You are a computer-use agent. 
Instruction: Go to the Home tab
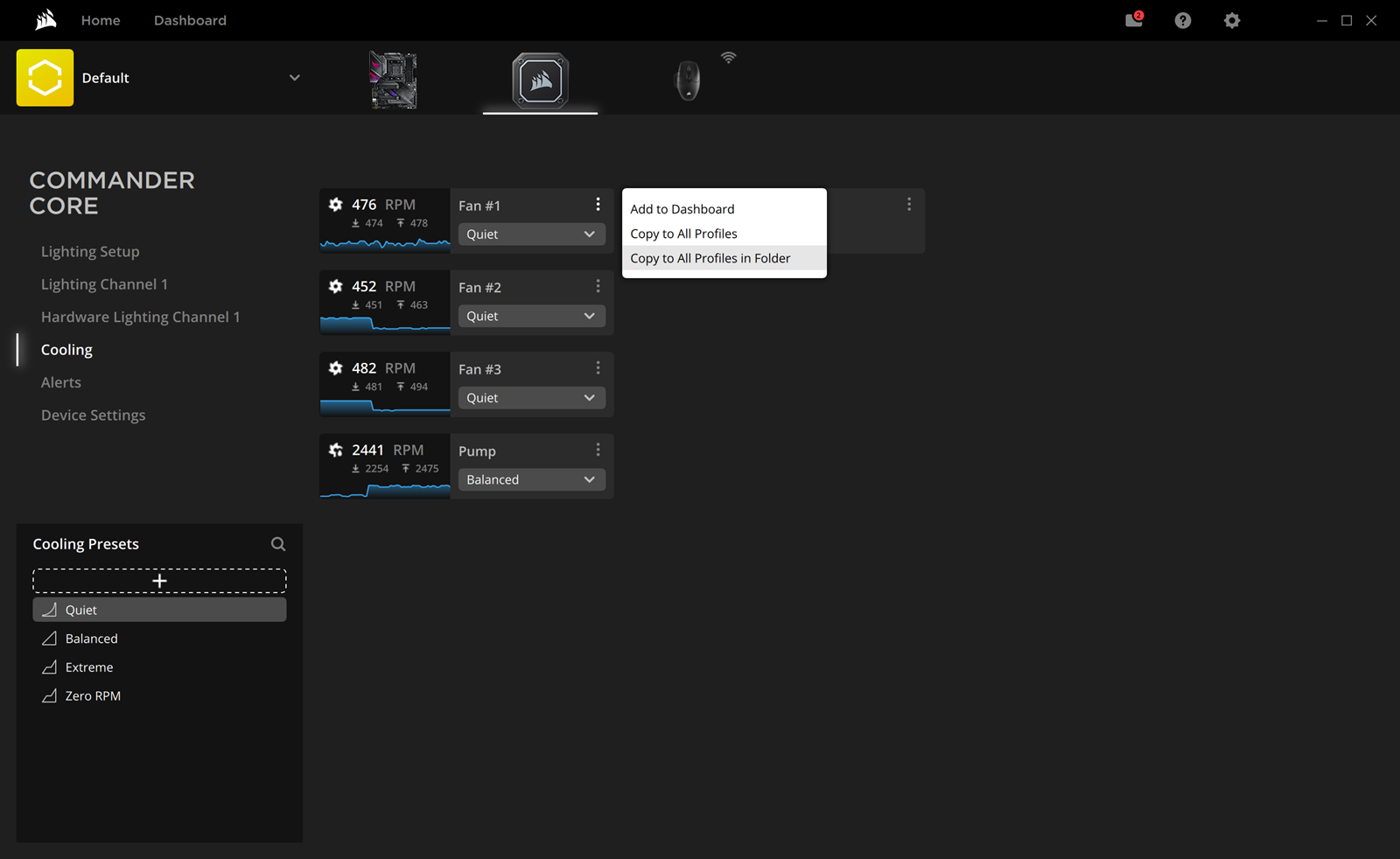pyautogui.click(x=101, y=20)
